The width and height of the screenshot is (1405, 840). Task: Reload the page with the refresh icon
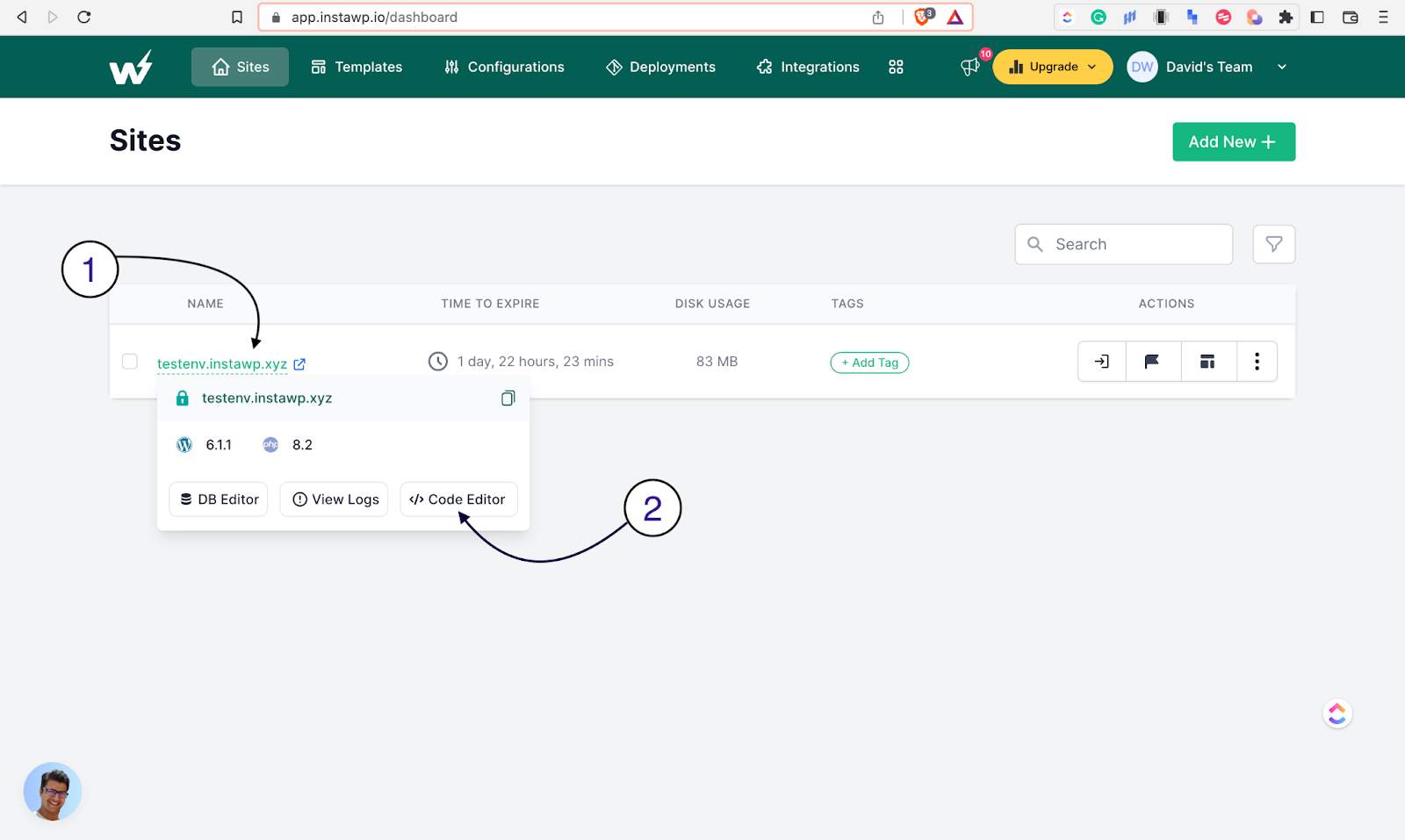point(84,17)
